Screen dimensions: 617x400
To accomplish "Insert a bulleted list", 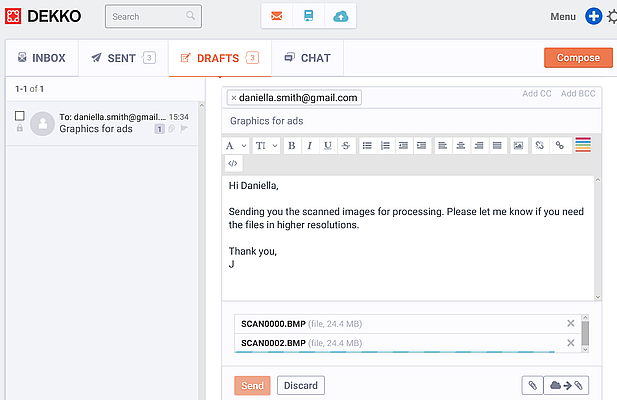I will (367, 145).
